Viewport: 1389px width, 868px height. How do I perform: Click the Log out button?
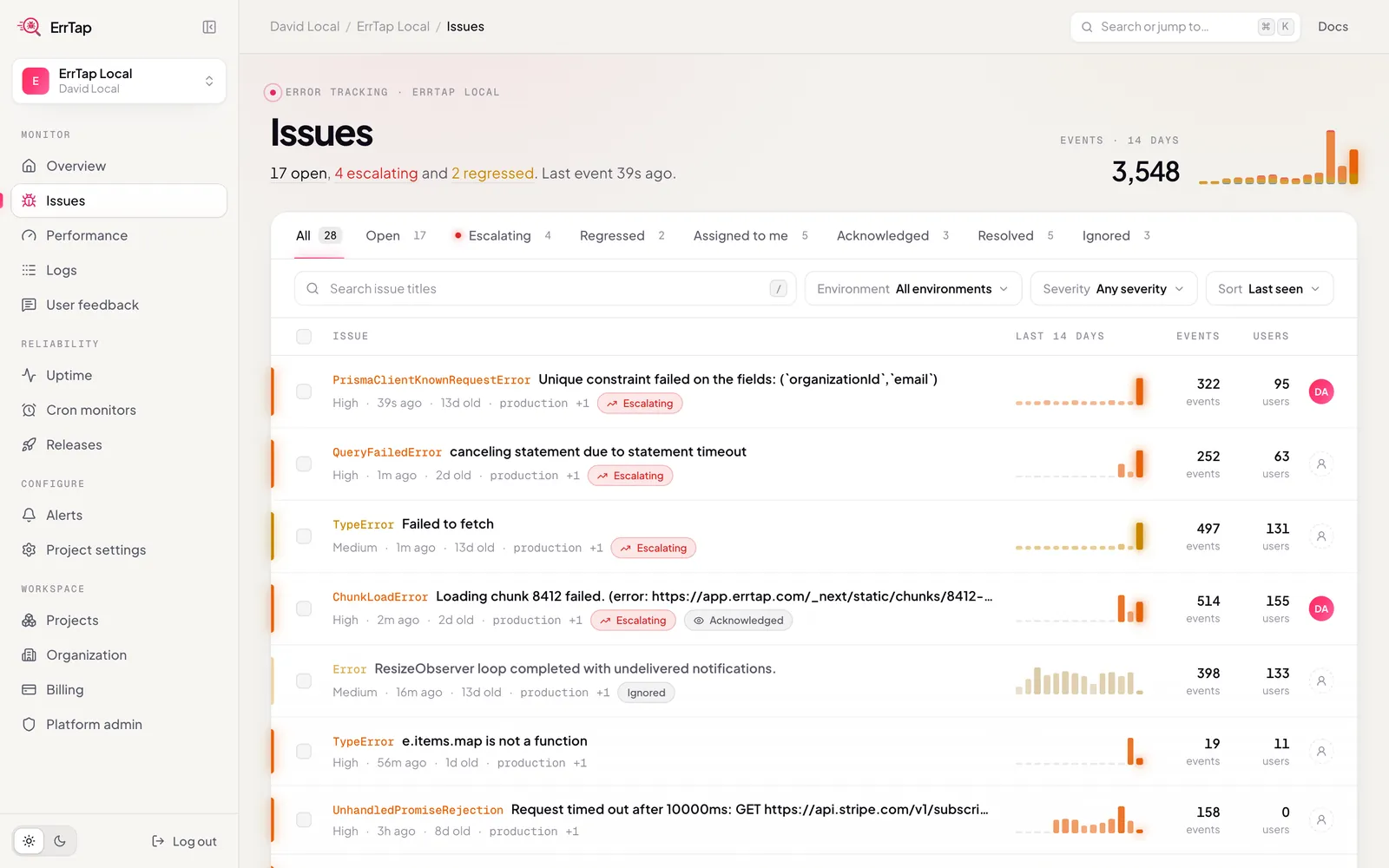(x=184, y=841)
